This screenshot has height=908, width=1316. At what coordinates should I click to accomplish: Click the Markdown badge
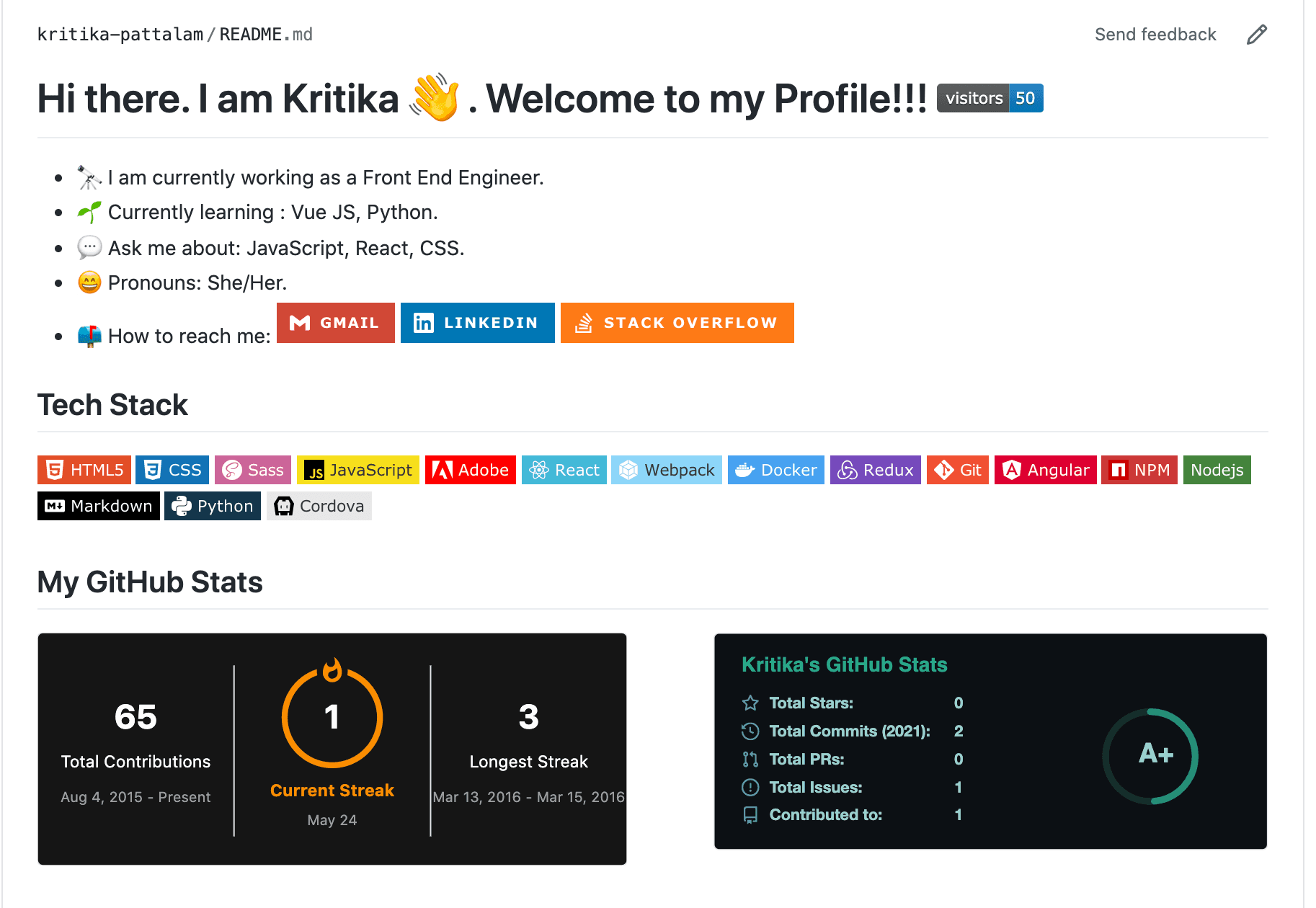98,505
